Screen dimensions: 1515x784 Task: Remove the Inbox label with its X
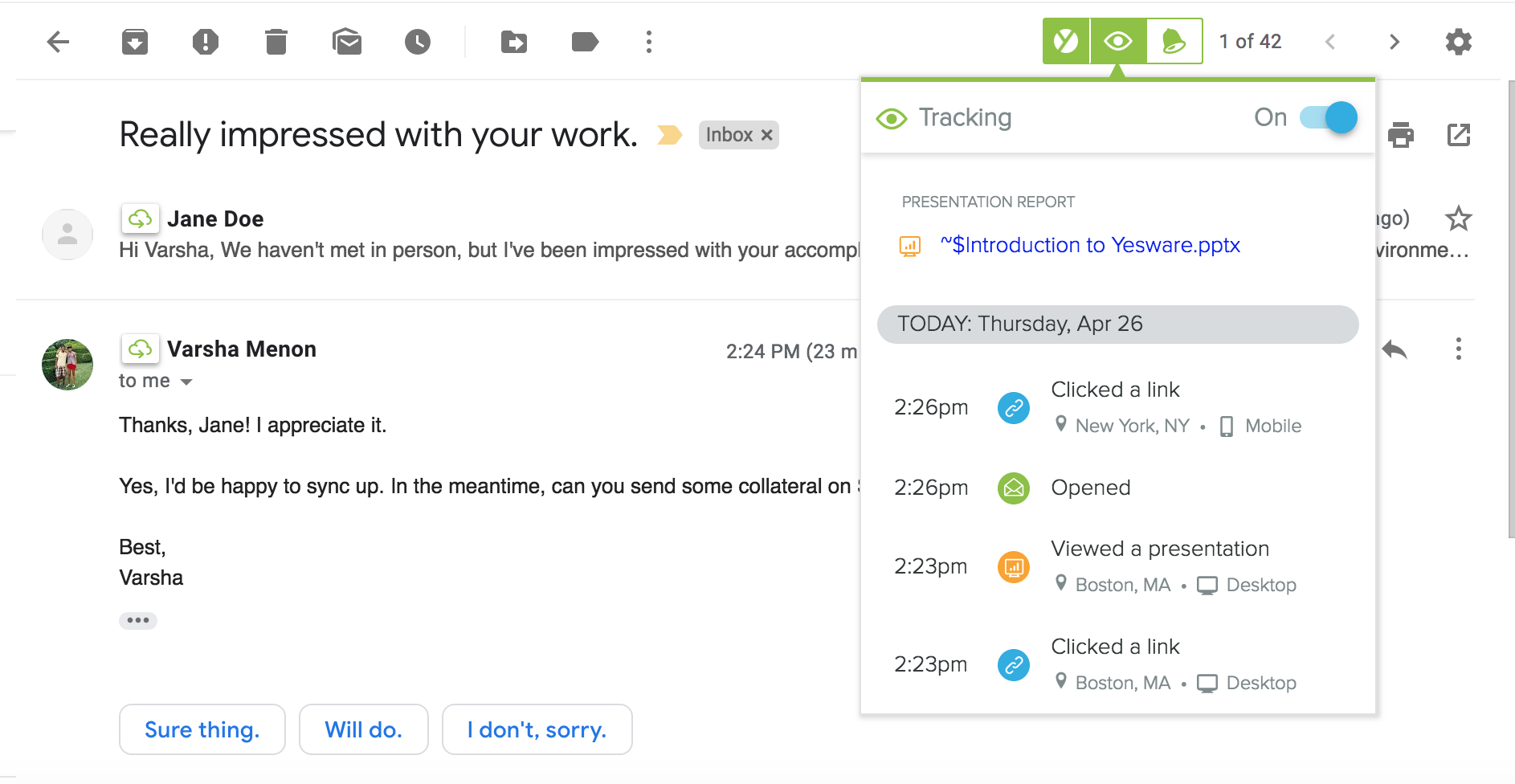tap(767, 135)
